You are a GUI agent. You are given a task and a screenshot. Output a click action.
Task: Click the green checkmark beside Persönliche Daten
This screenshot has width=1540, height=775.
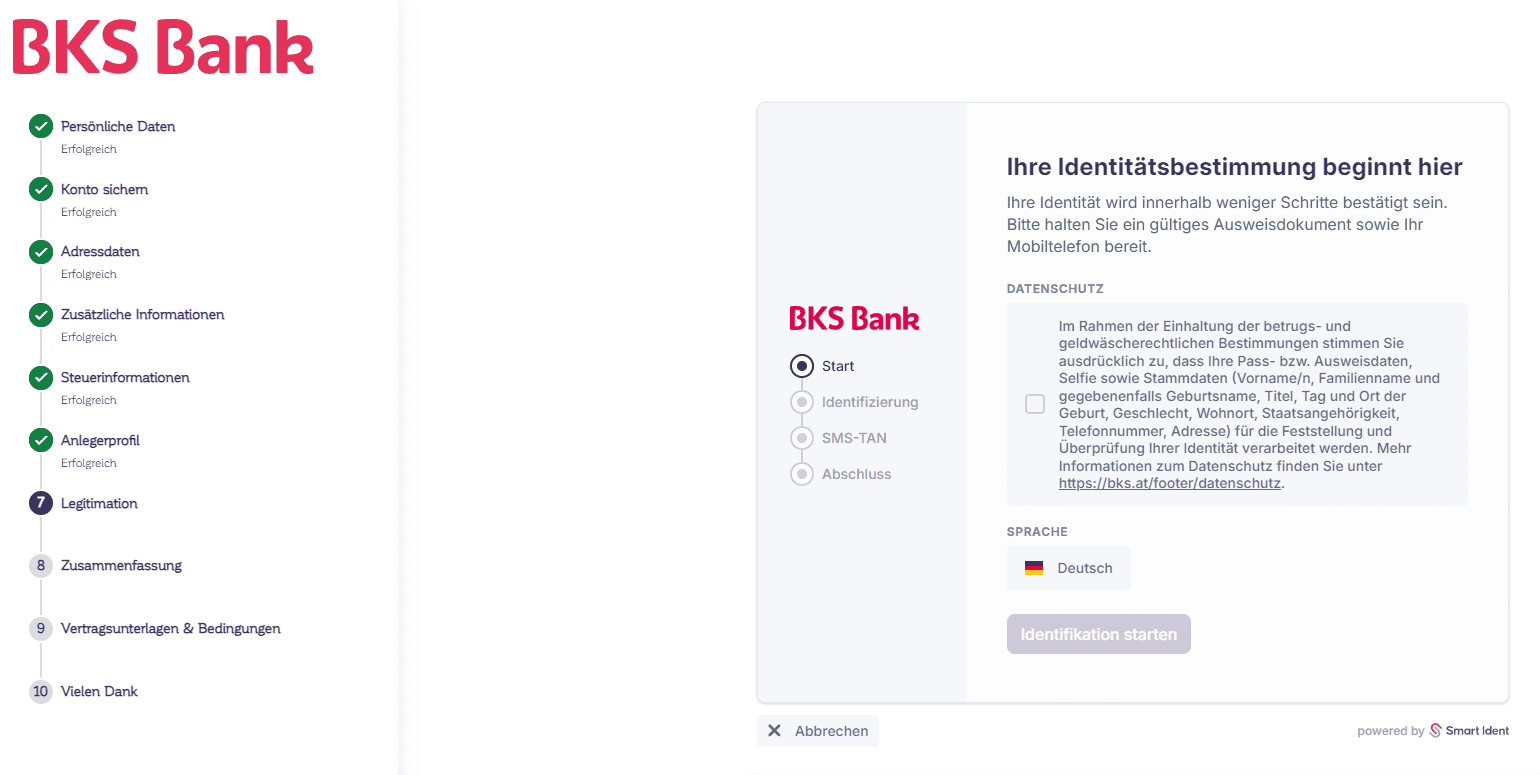(41, 127)
